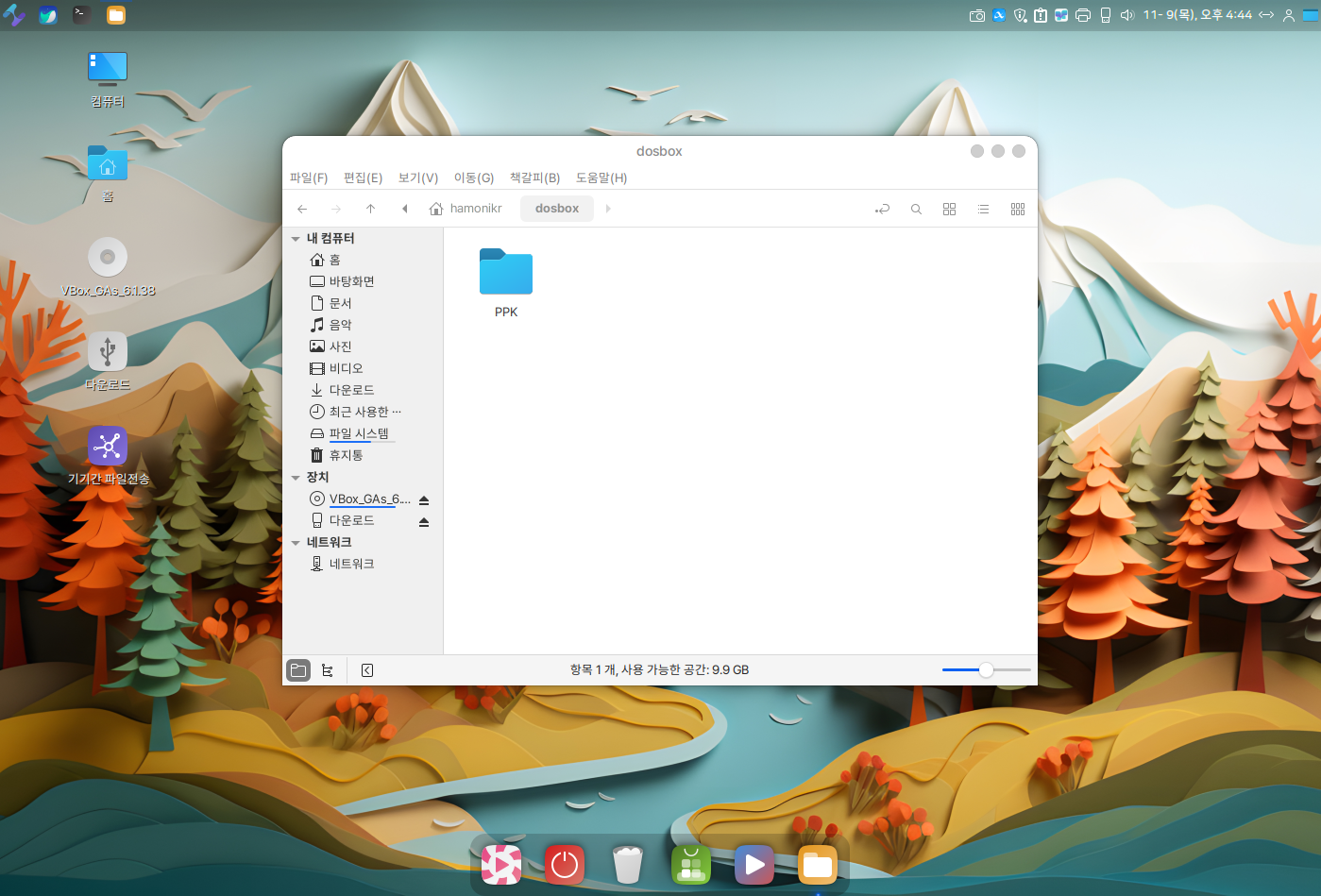Open the 책갈피(B) bookmarks menu
Image resolution: width=1321 pixels, height=896 pixels.
(534, 178)
